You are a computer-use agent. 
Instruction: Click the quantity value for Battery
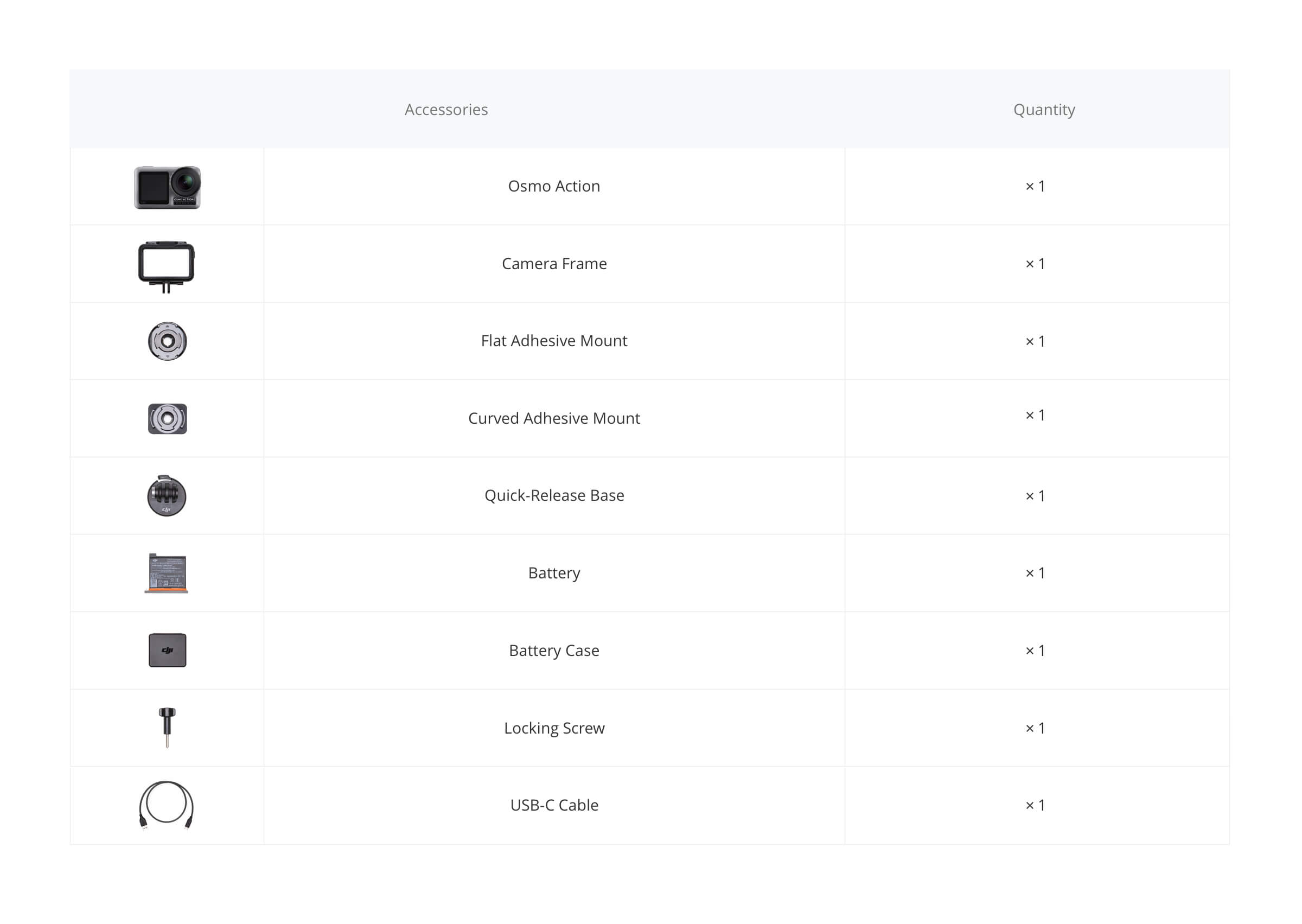[1035, 573]
